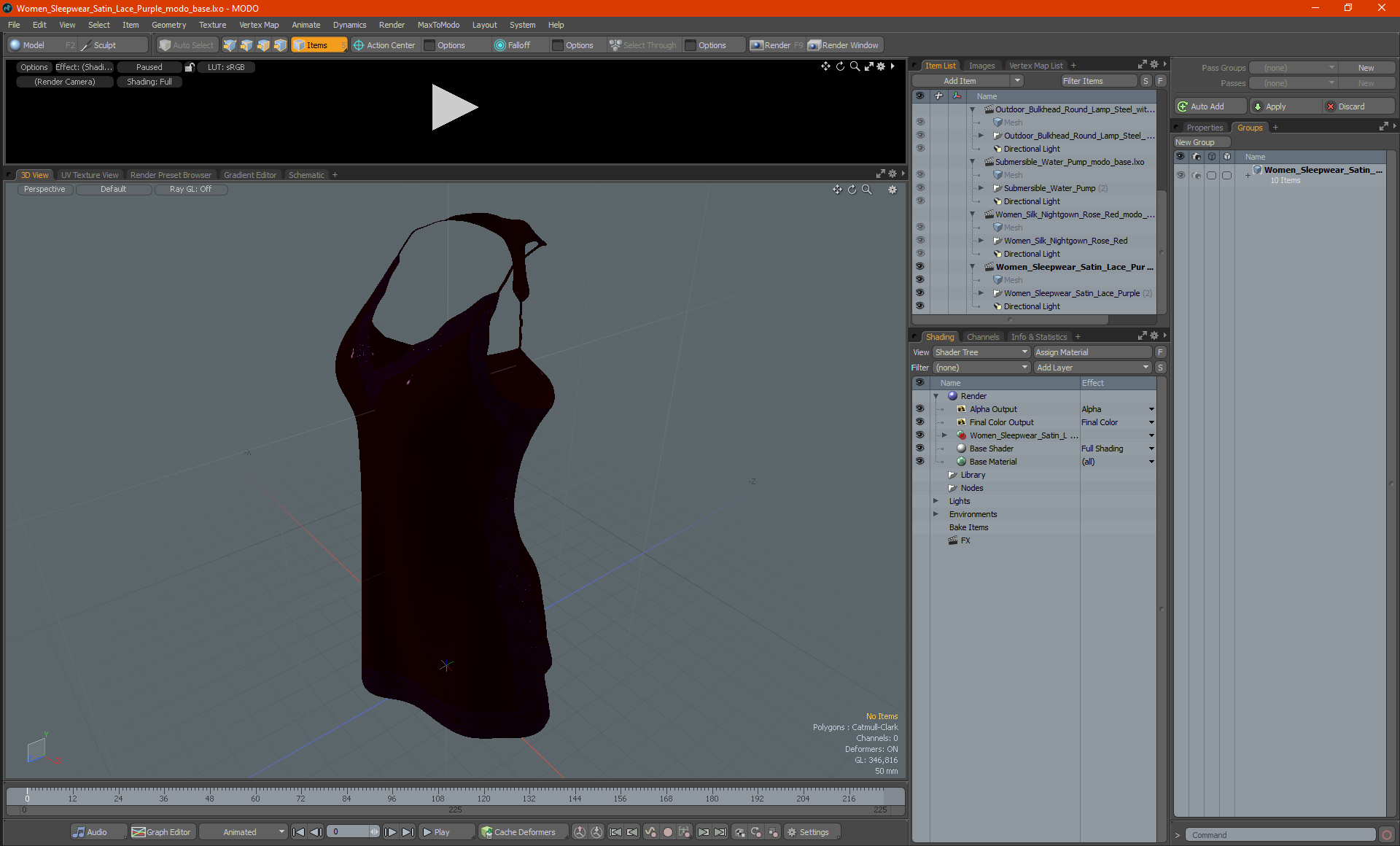This screenshot has width=1400, height=846.
Task: Click the Apply button
Action: point(1285,106)
